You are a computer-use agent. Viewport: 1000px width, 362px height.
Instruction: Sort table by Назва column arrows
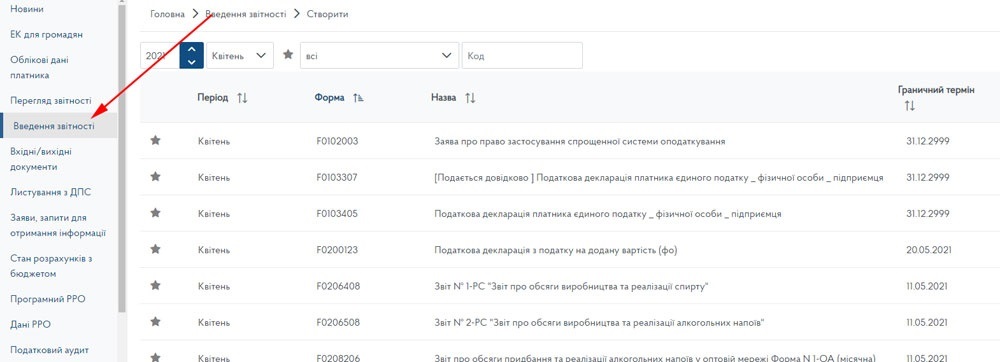tap(470, 98)
